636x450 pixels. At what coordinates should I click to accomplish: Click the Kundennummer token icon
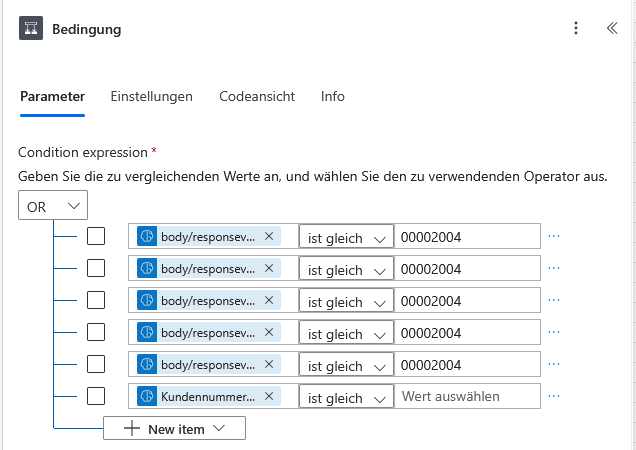pyautogui.click(x=147, y=396)
